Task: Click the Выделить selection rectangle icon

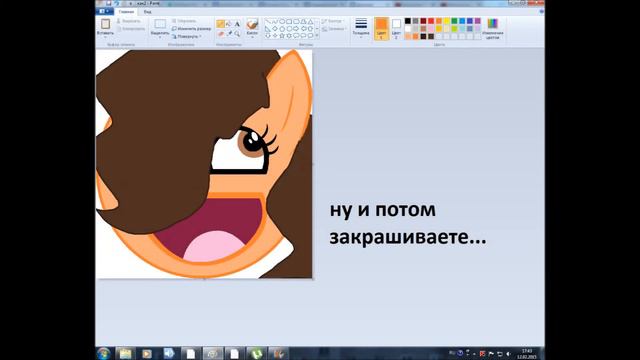Action: point(160,24)
